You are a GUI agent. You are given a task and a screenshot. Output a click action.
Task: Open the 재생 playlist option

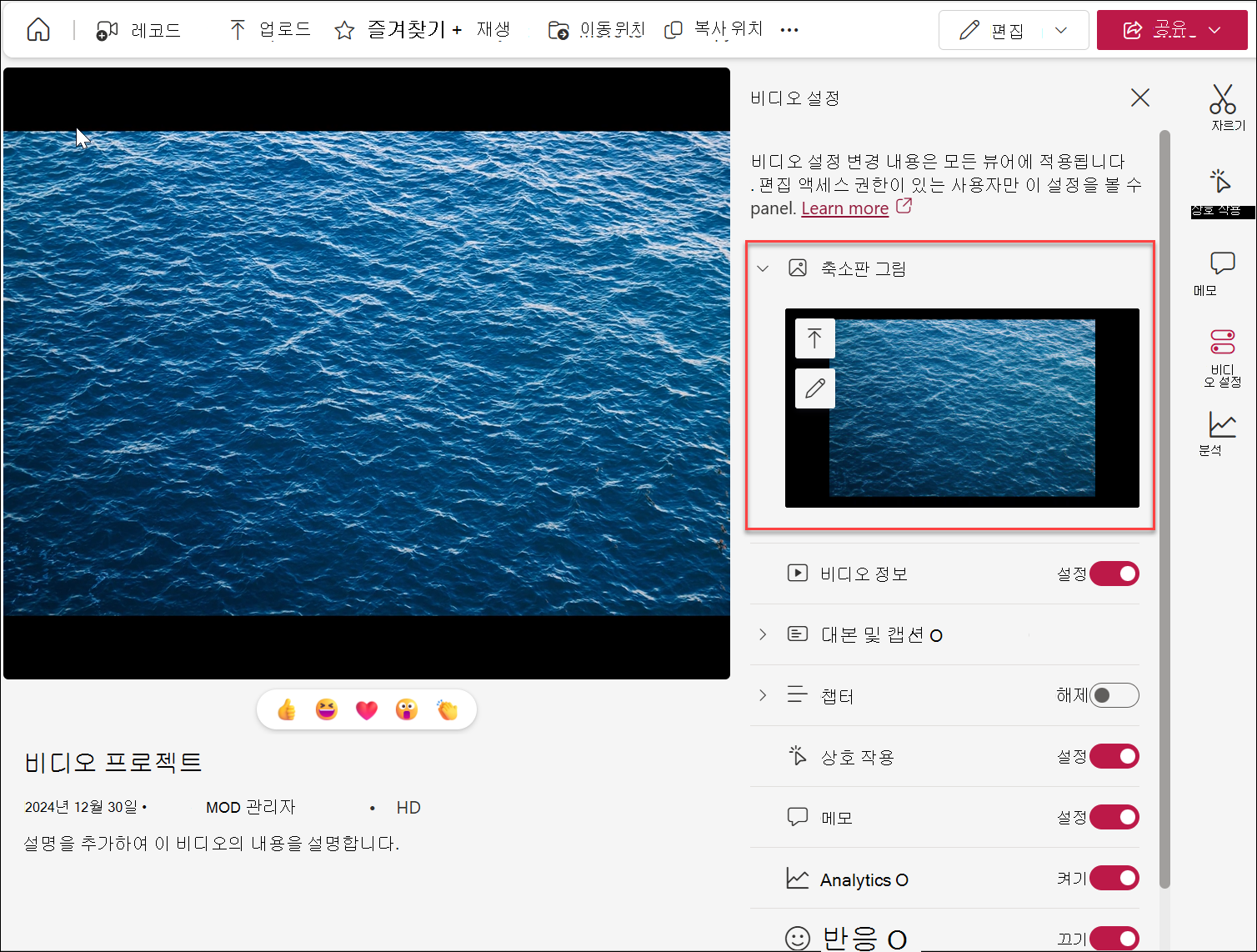coord(493,30)
